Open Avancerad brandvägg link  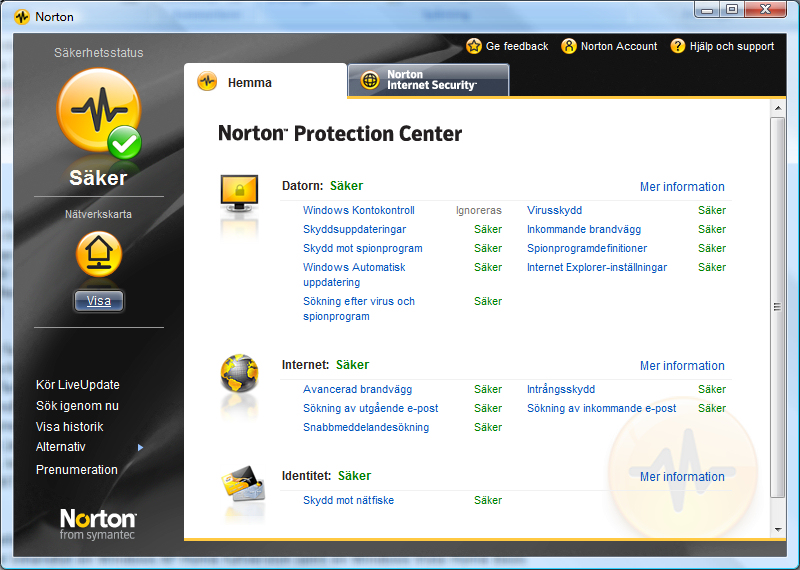(x=358, y=389)
